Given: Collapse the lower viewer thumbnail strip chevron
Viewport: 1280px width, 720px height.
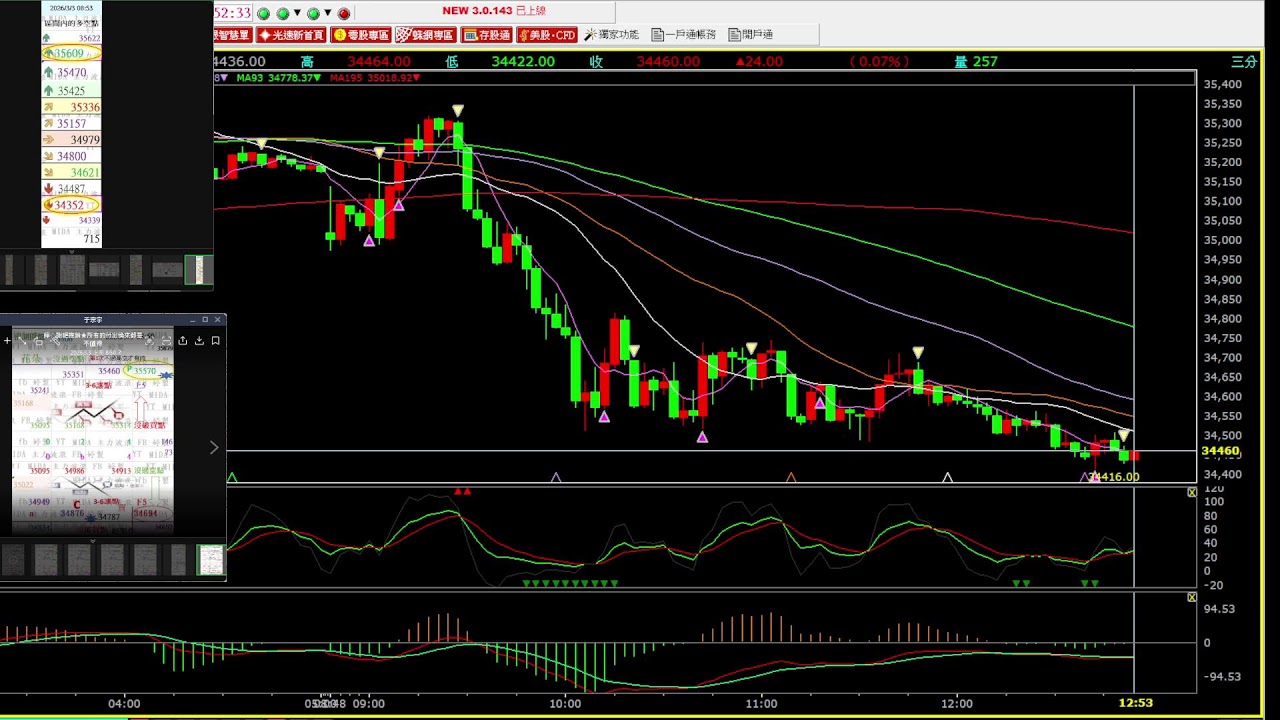Looking at the screenshot, I should 92,541.
